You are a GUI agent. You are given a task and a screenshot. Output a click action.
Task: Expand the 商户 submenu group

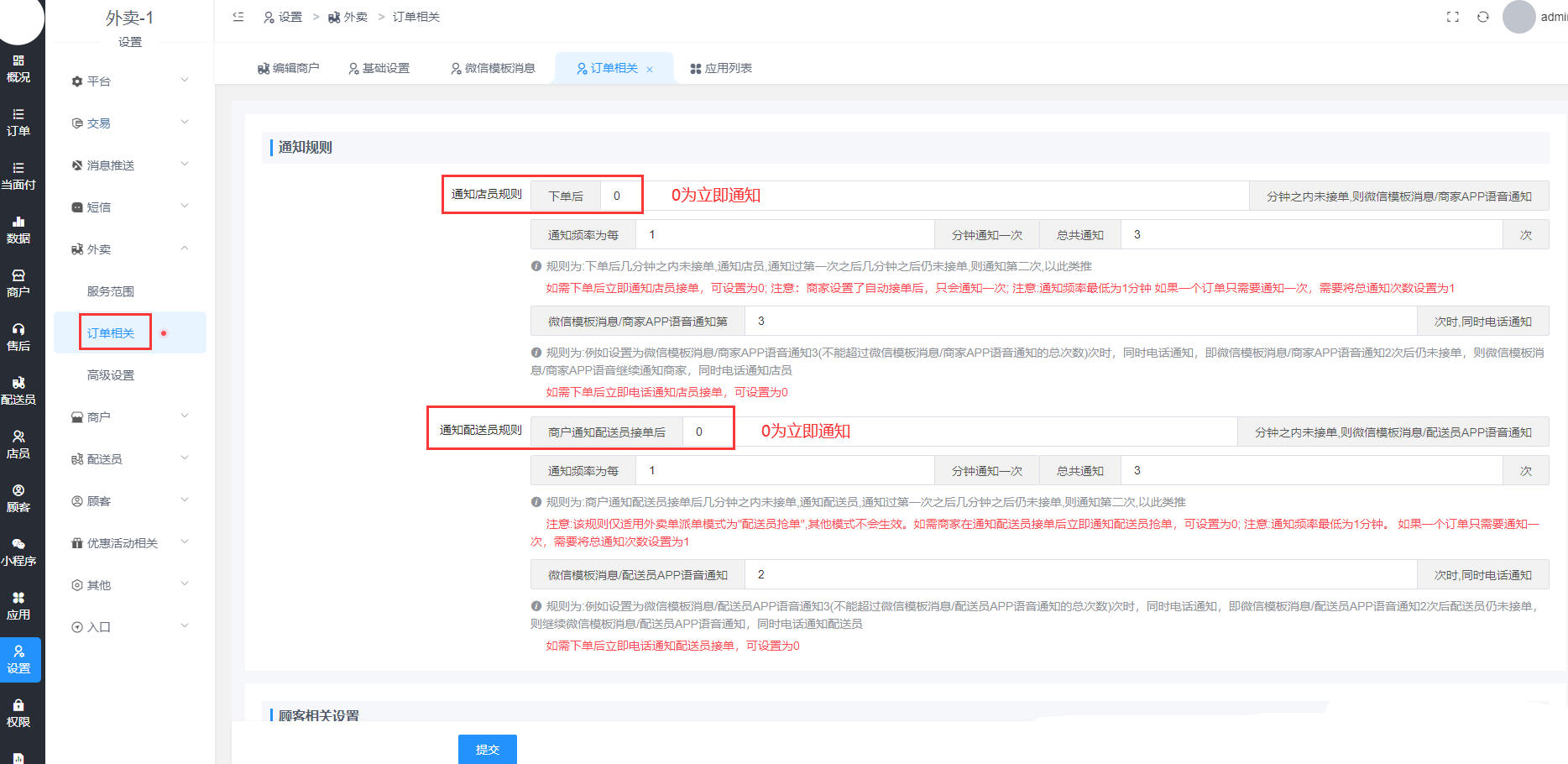point(130,417)
